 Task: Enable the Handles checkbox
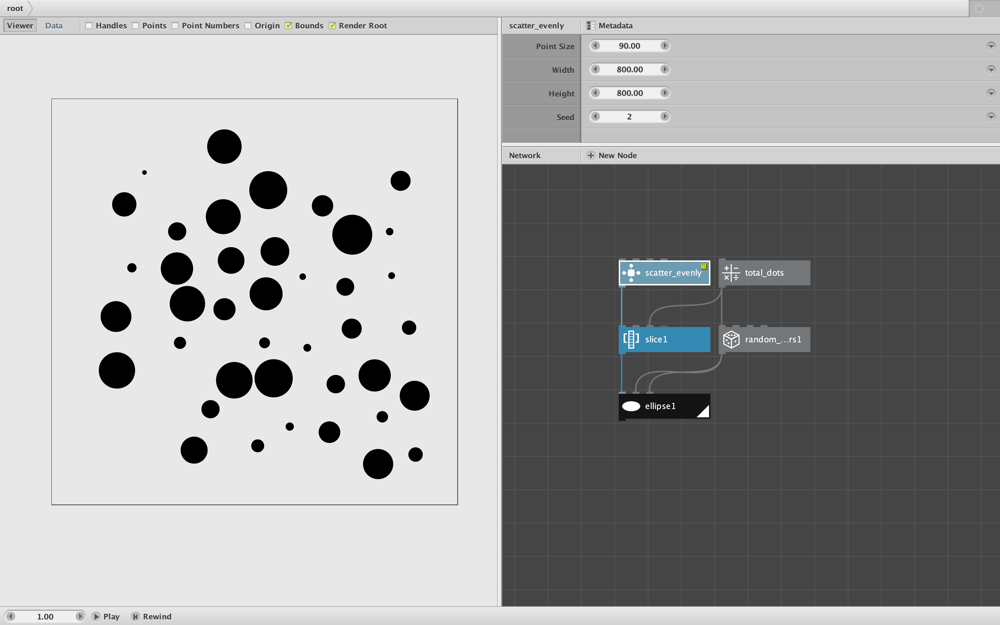click(89, 26)
